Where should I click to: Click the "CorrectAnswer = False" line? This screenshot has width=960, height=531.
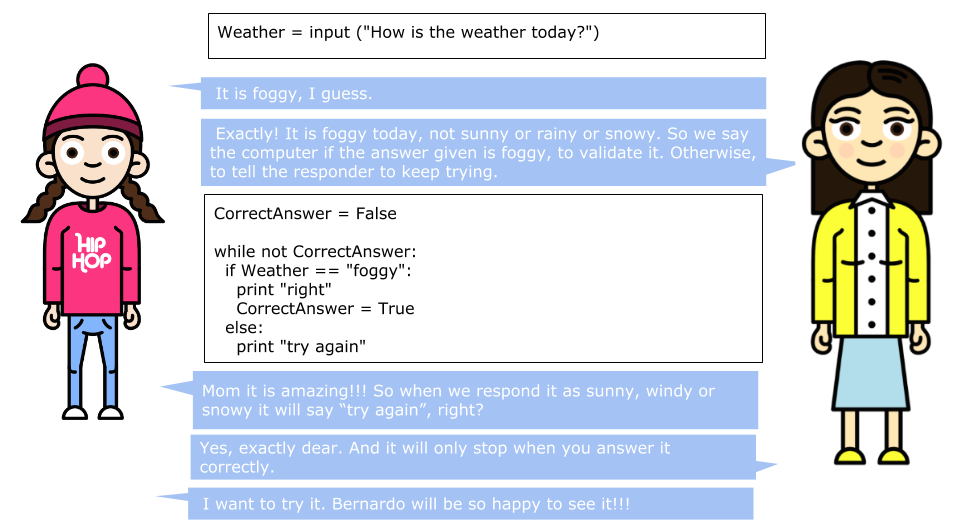tap(305, 214)
